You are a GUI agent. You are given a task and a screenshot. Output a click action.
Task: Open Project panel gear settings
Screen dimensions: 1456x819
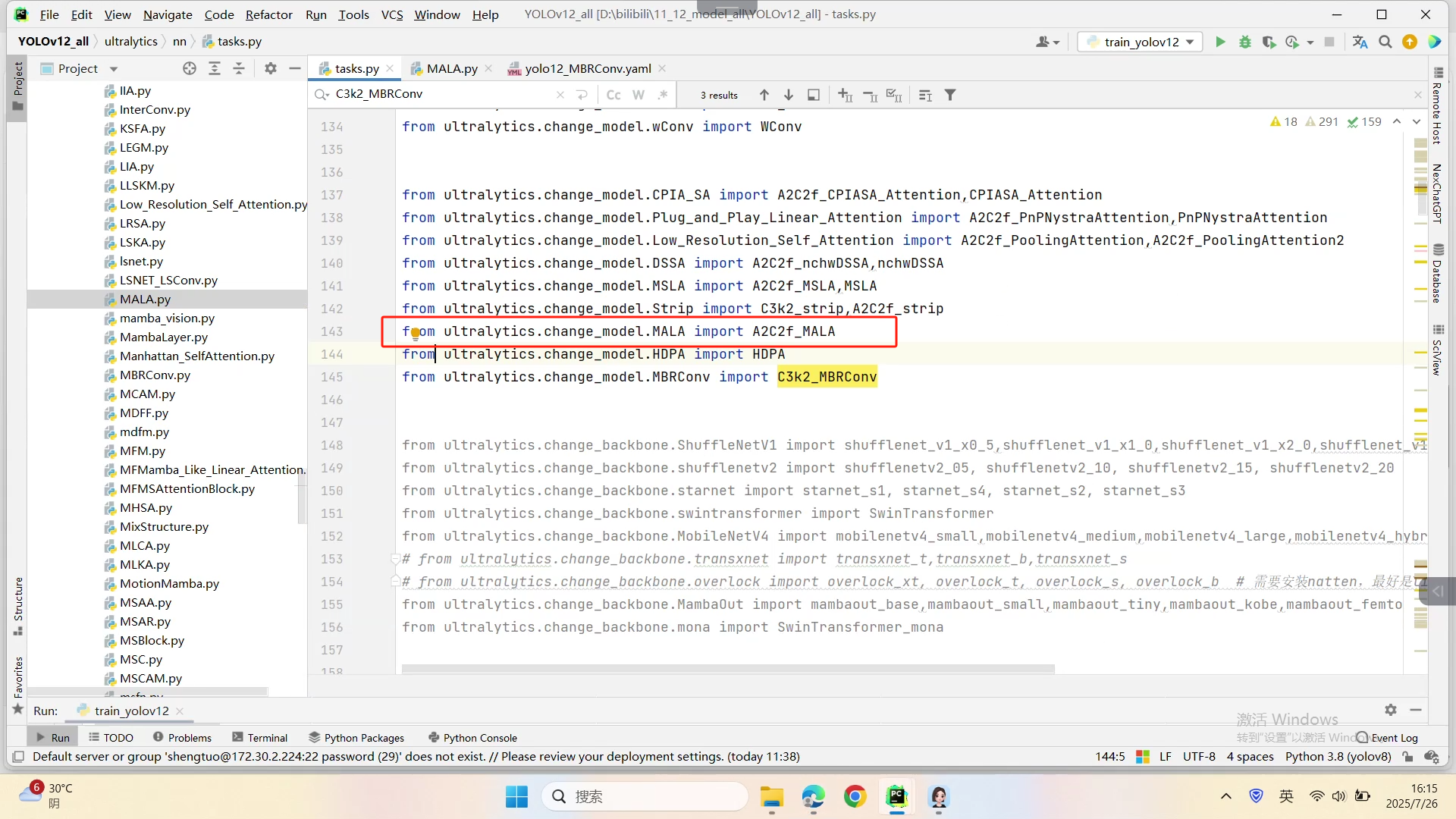tap(271, 68)
